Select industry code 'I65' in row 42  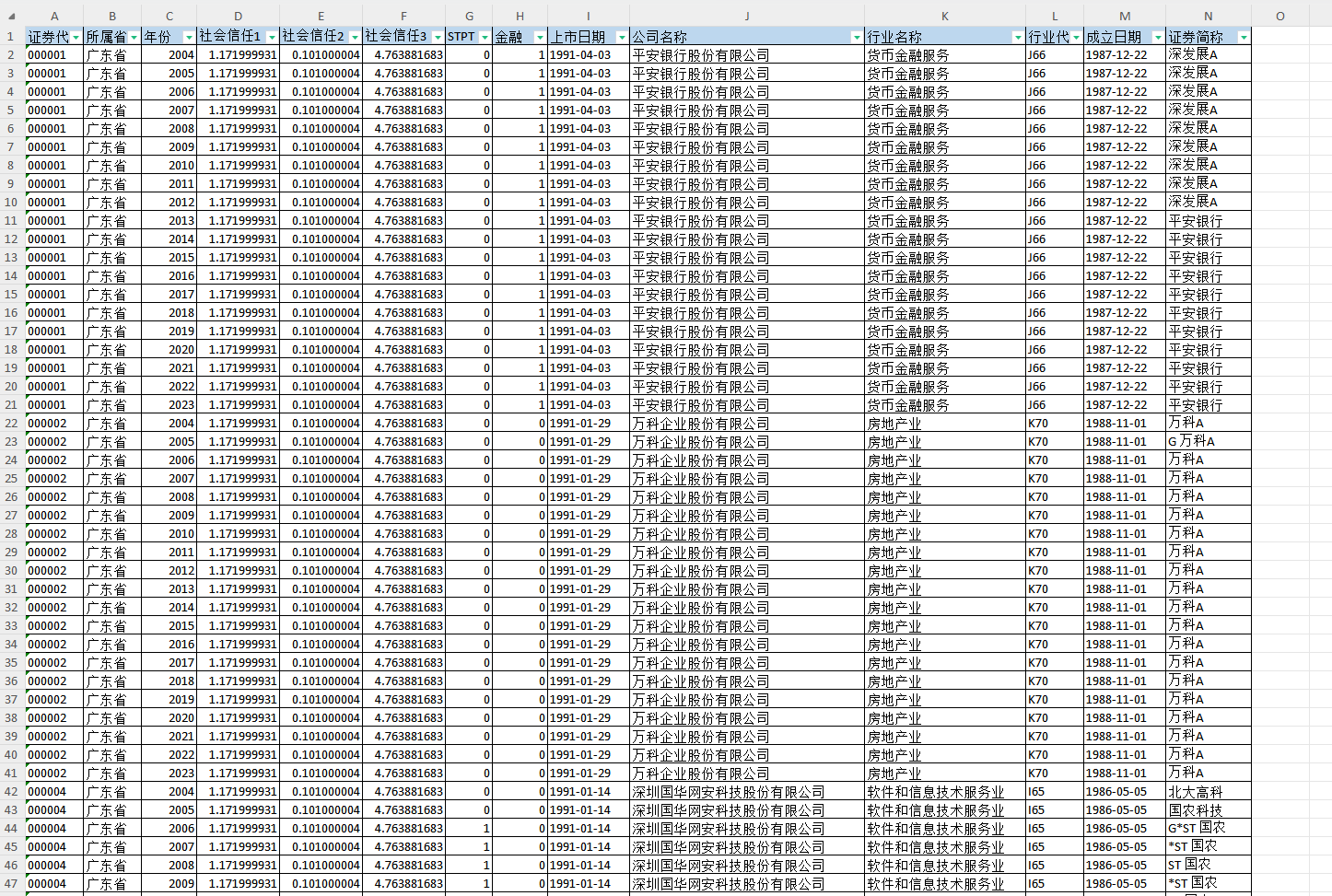tap(1055, 792)
